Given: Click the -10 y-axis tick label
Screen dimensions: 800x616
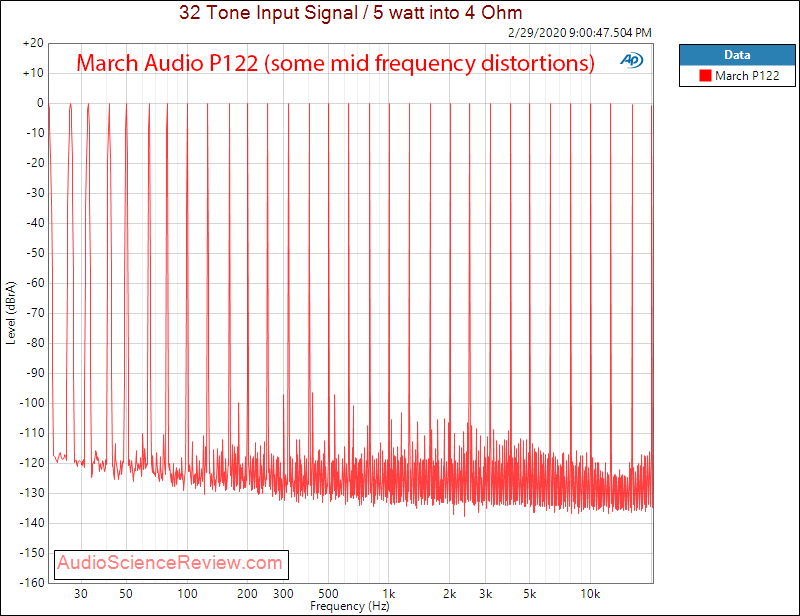Looking at the screenshot, I should 34,133.
